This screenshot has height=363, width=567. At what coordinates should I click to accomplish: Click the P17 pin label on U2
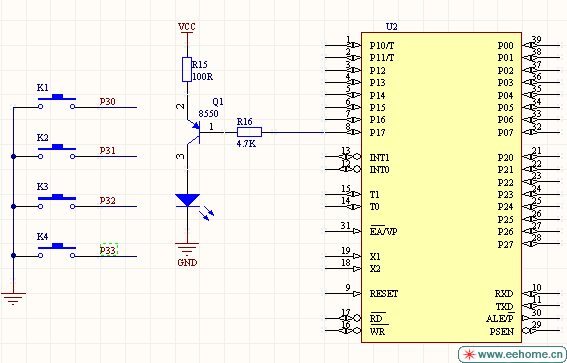tap(377, 133)
